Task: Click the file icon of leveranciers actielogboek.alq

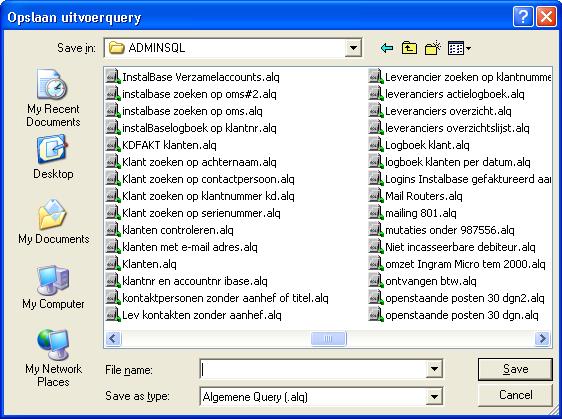Action: [376, 94]
